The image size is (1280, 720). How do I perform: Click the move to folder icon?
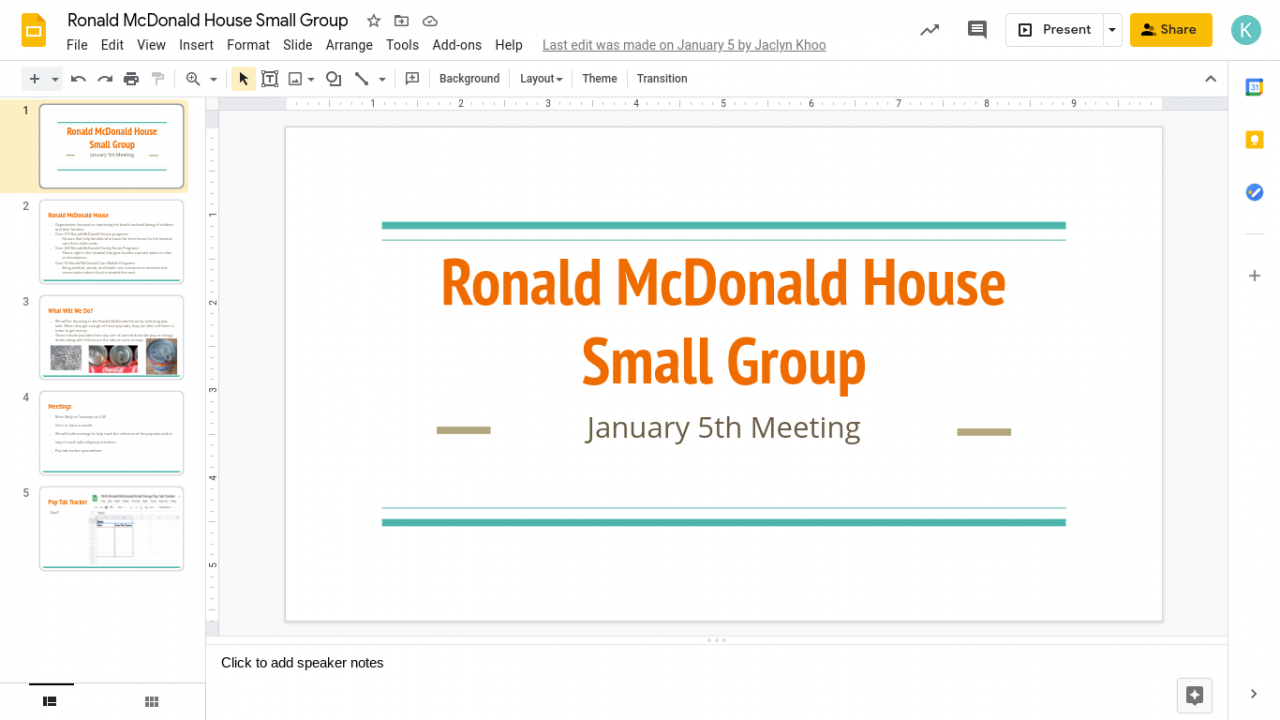tap(402, 21)
